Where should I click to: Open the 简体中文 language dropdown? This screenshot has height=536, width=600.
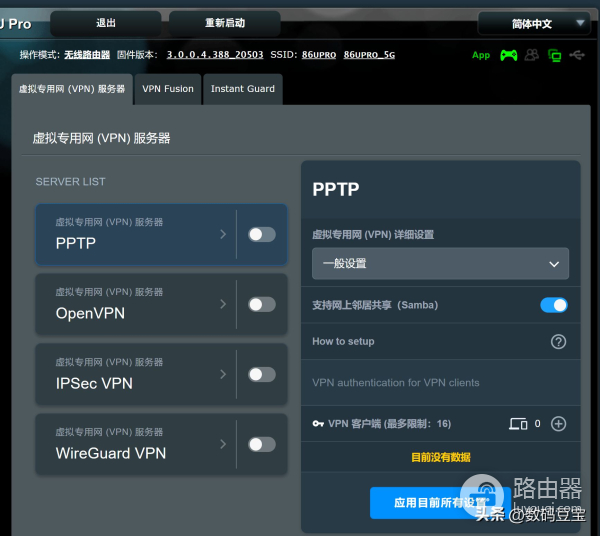[534, 24]
